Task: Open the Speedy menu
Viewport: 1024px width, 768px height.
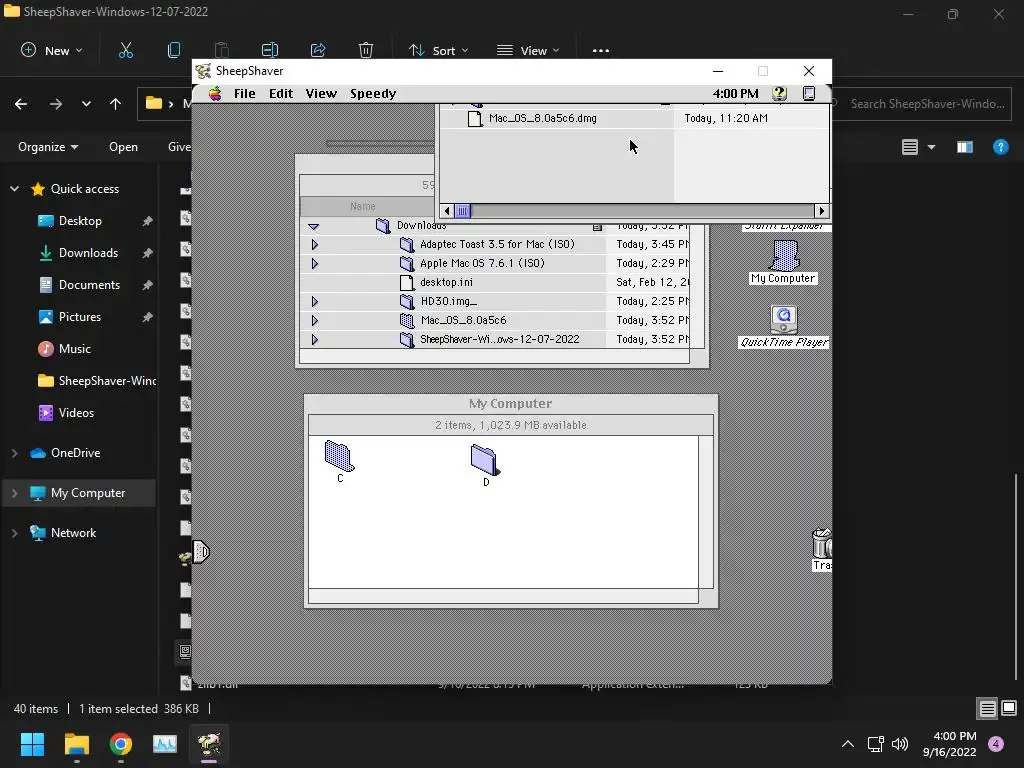Action: tap(373, 93)
